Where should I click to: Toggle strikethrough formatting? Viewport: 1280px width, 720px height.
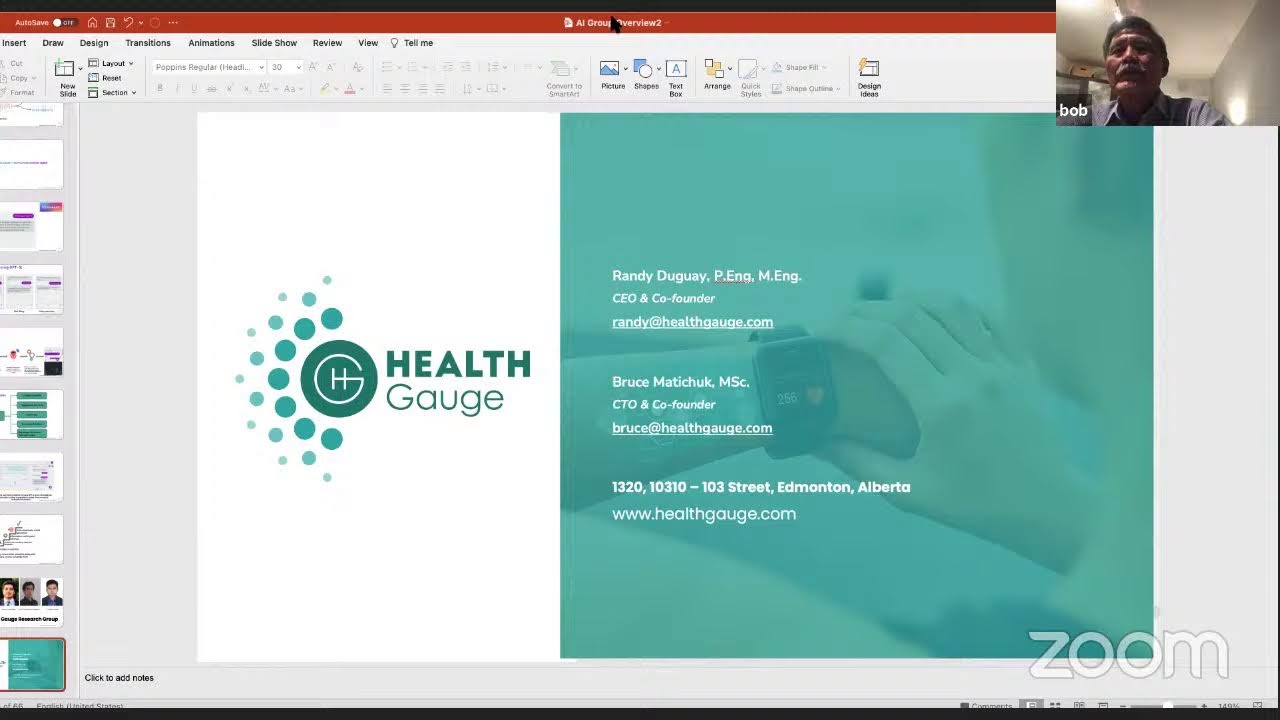click(211, 89)
